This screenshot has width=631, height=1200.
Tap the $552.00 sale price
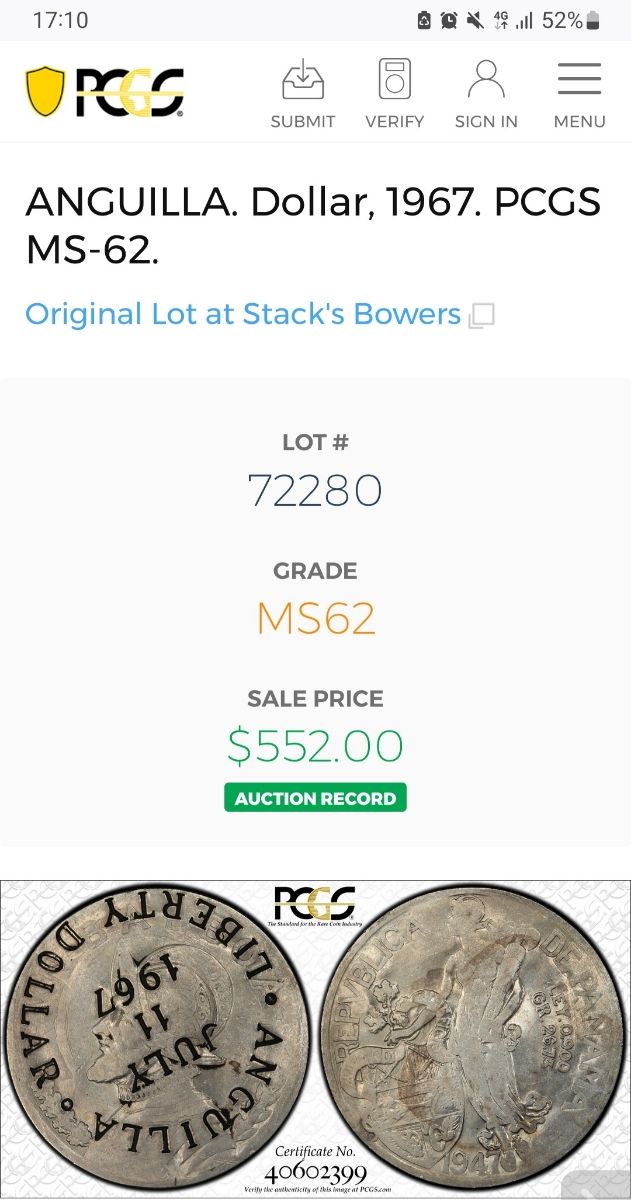point(315,747)
